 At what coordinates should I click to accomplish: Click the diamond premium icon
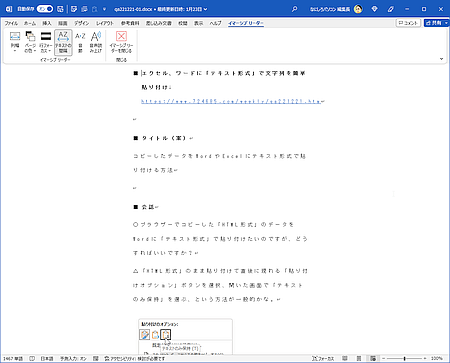374,9
